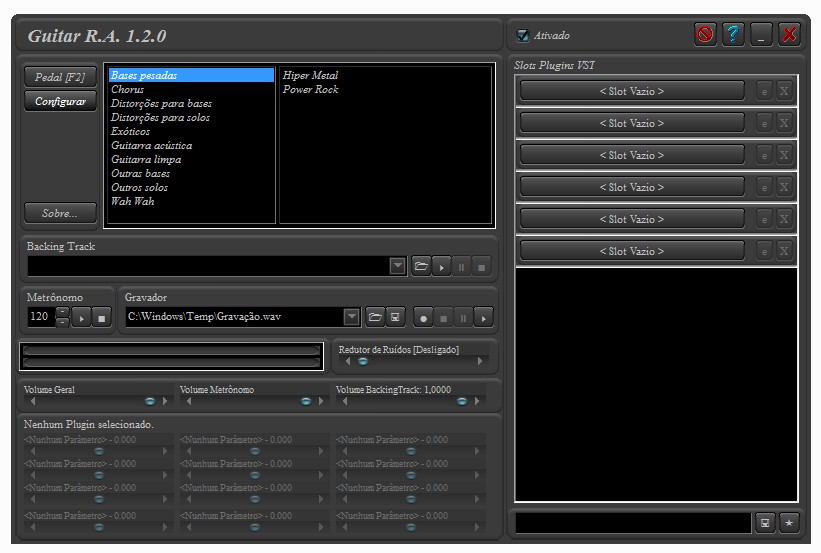This screenshot has height=553, width=821.
Task: Open a backing track file with folder icon
Action: coord(421,266)
